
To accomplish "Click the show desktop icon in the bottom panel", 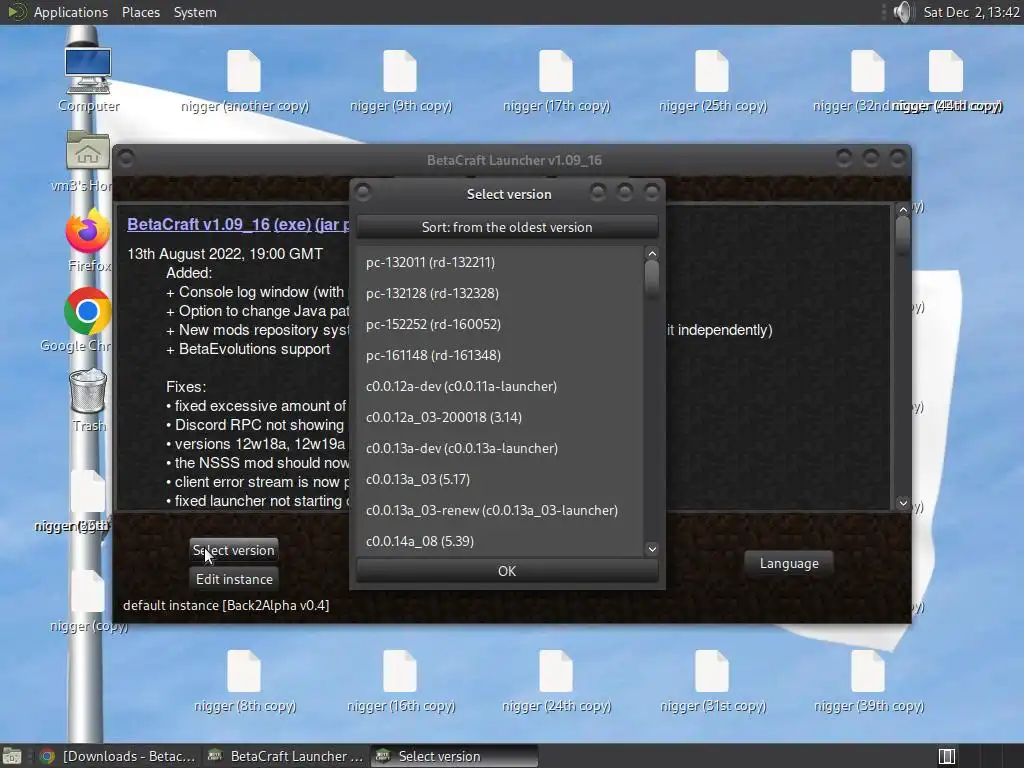I will click(x=12, y=756).
